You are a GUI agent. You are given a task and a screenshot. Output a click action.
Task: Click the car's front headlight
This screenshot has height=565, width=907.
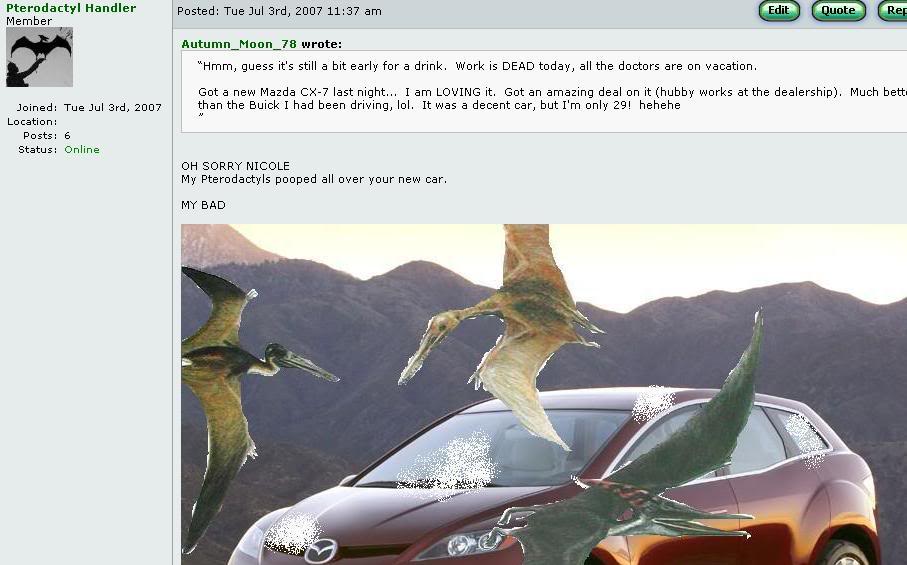(x=463, y=544)
